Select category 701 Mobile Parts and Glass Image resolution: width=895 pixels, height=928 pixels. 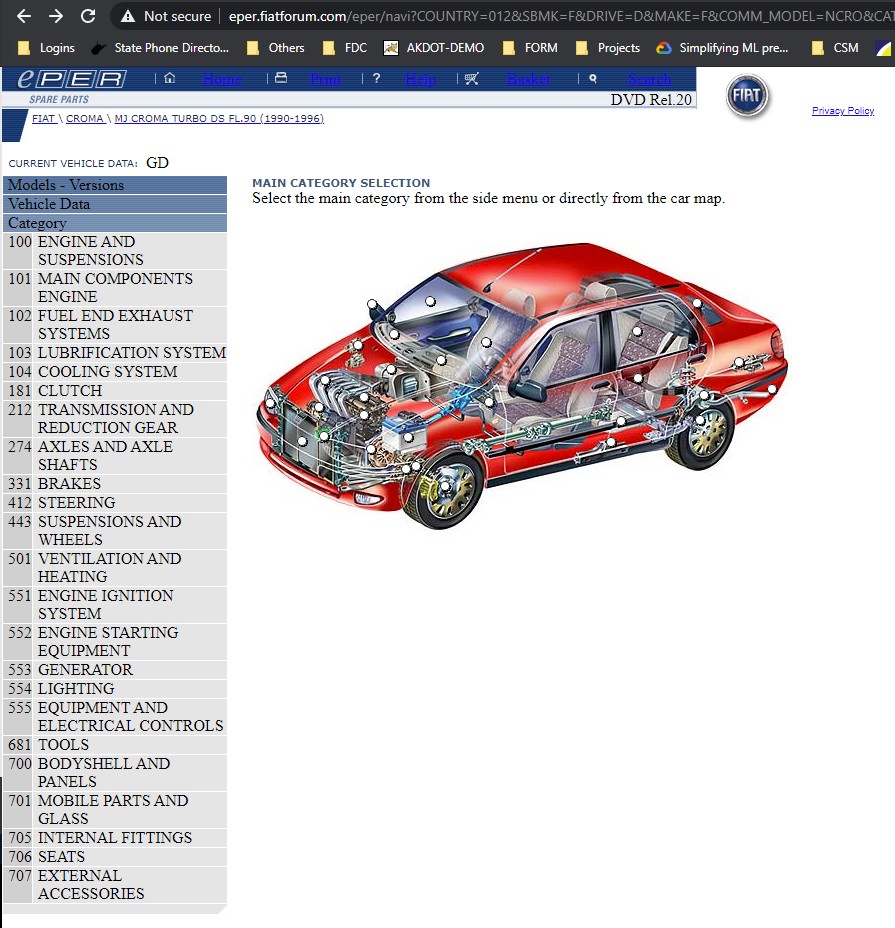115,810
